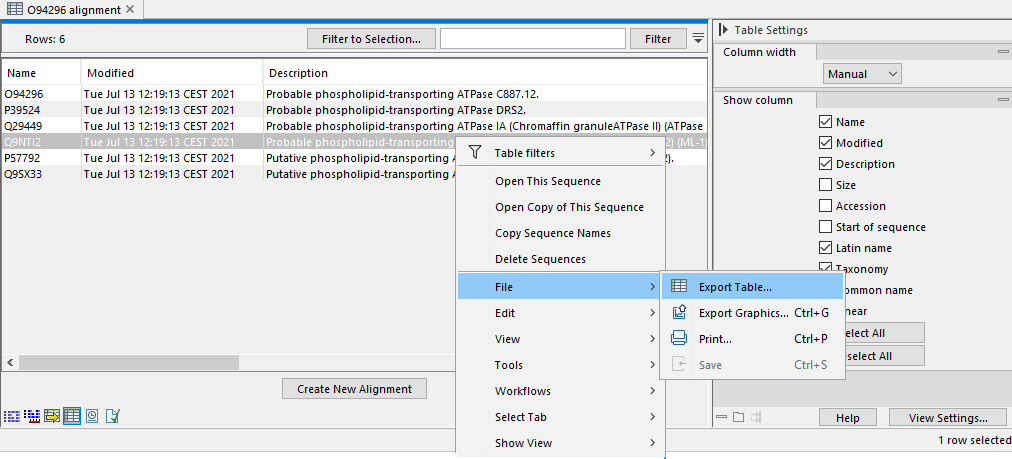Click the printer icon next to Print
The image size is (1012, 459).
click(x=679, y=338)
